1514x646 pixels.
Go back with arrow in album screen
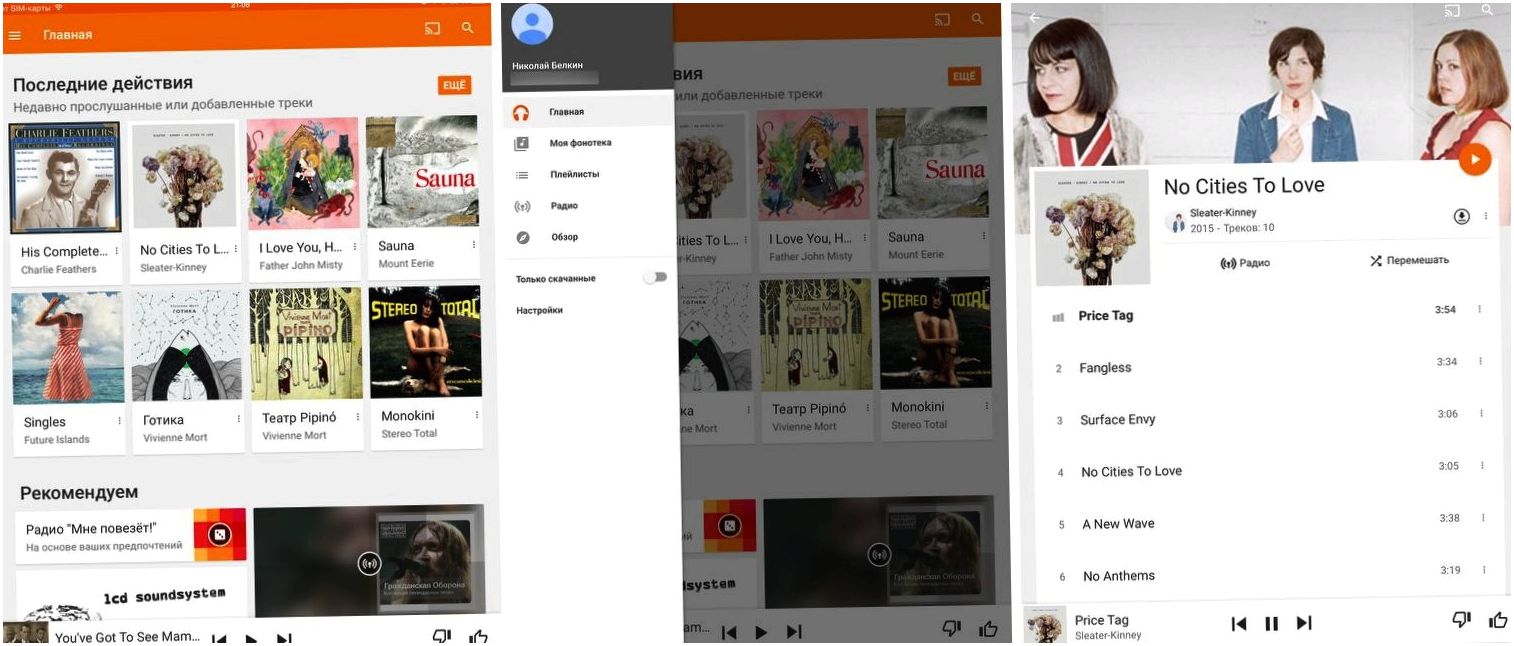tap(1035, 17)
